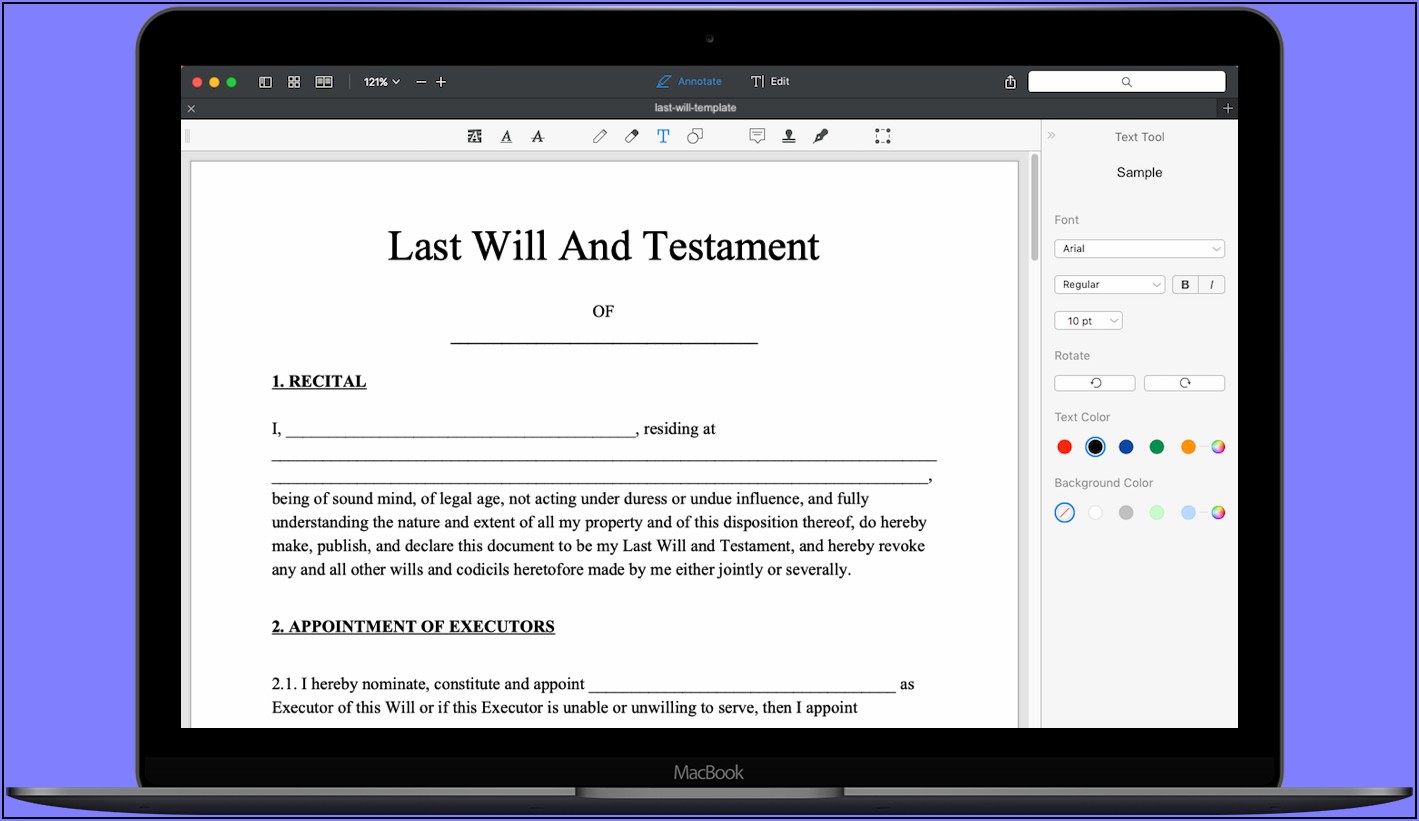Select the Pen drawing tool

[600, 137]
